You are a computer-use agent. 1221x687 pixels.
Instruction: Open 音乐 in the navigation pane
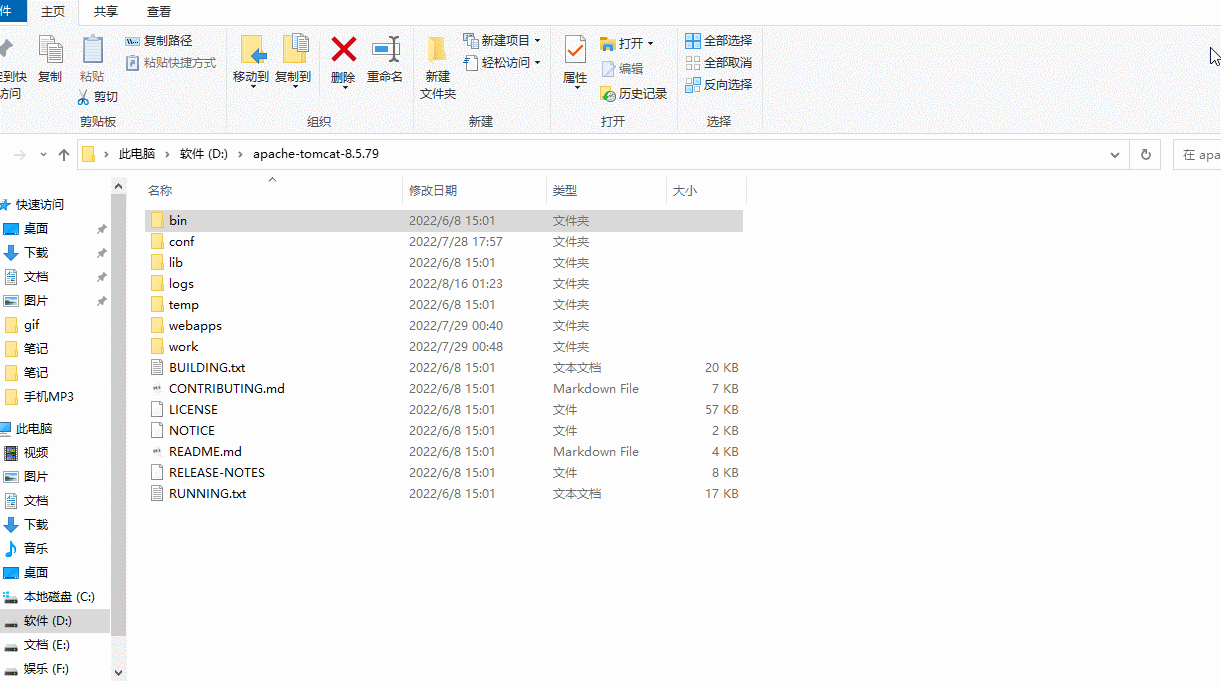point(36,548)
